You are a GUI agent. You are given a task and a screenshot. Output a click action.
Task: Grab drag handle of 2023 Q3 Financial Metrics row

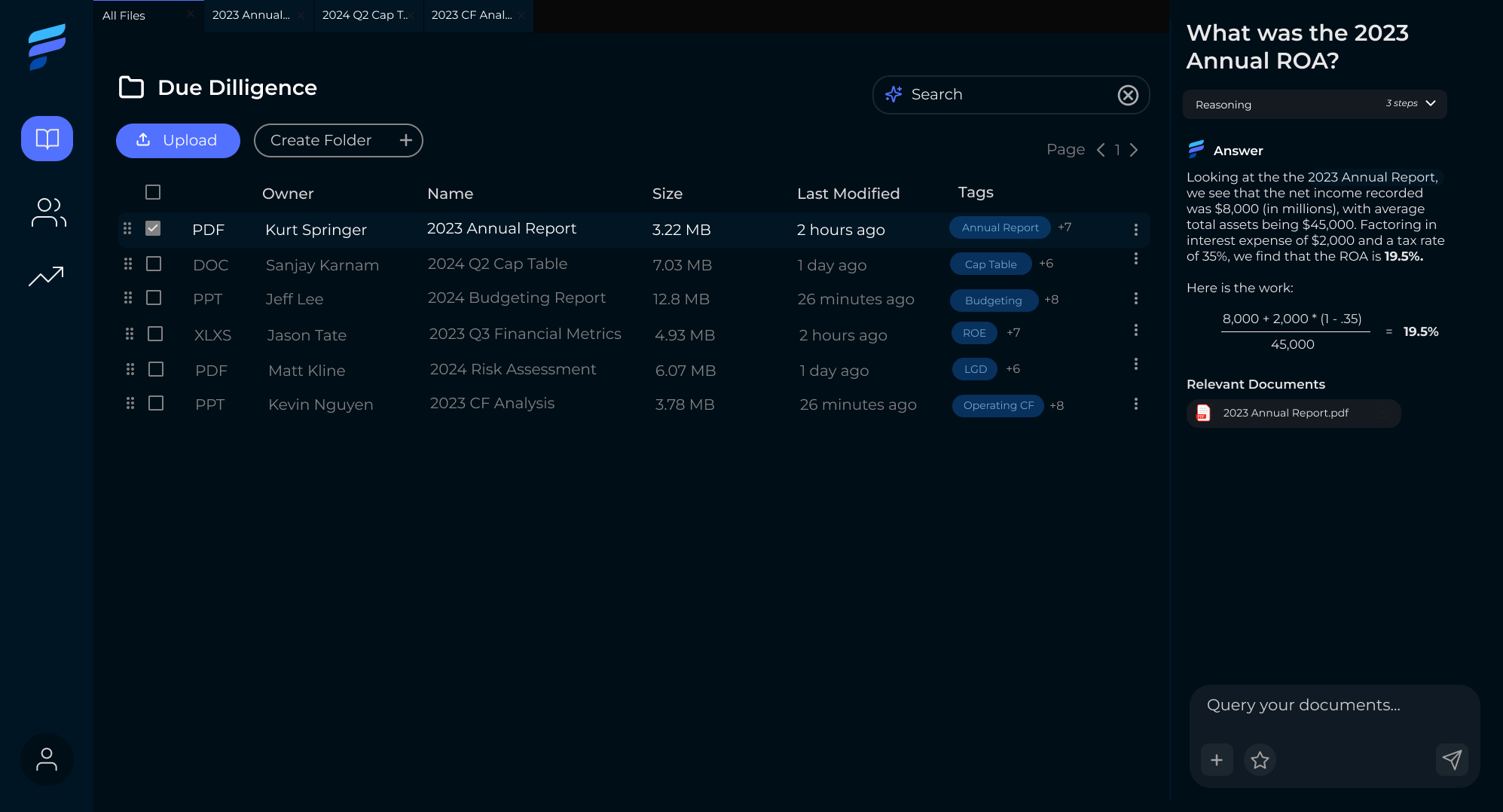[x=130, y=333]
